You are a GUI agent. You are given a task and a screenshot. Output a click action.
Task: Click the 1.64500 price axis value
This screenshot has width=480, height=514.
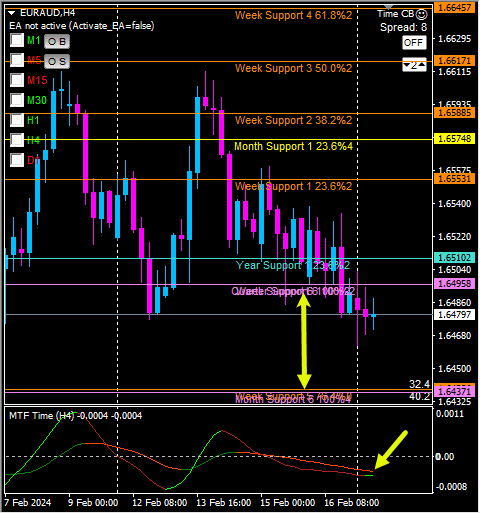coord(455,369)
